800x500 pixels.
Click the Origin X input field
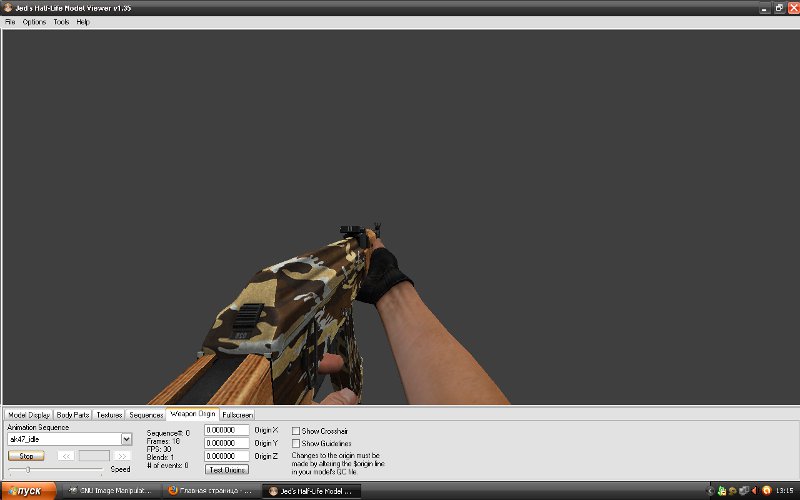pyautogui.click(x=227, y=430)
